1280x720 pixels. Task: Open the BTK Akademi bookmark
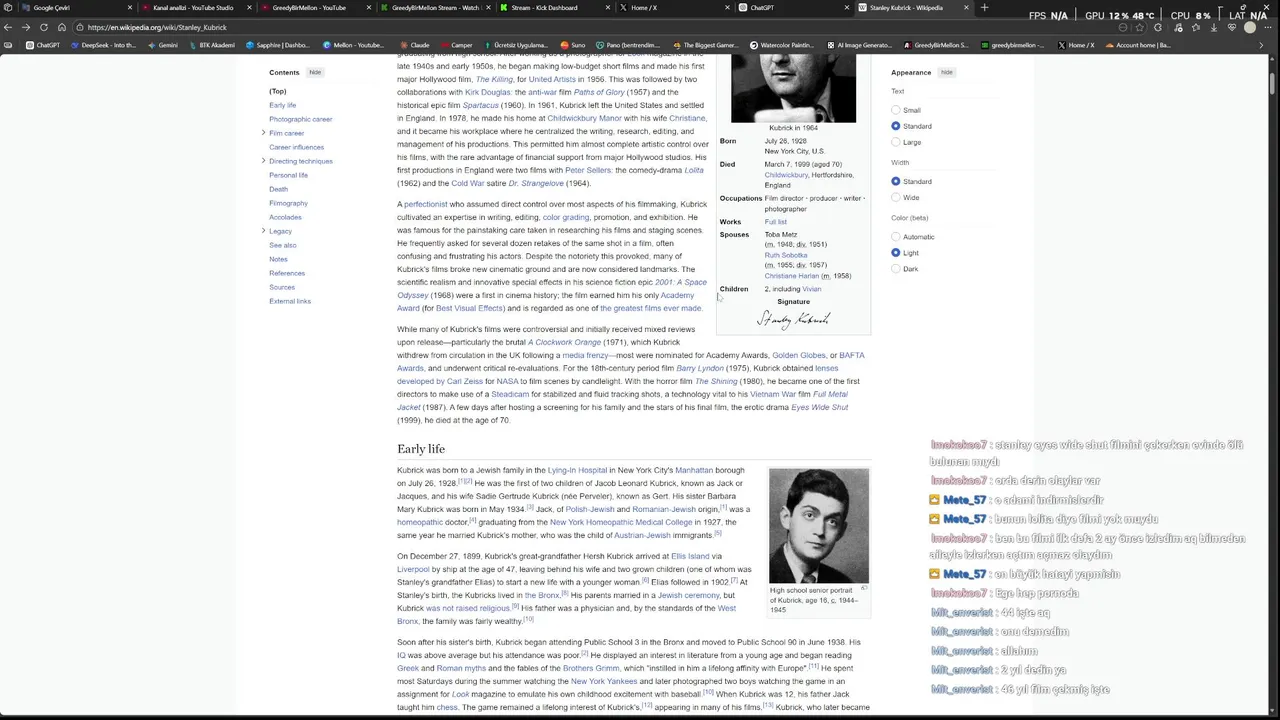(x=211, y=45)
